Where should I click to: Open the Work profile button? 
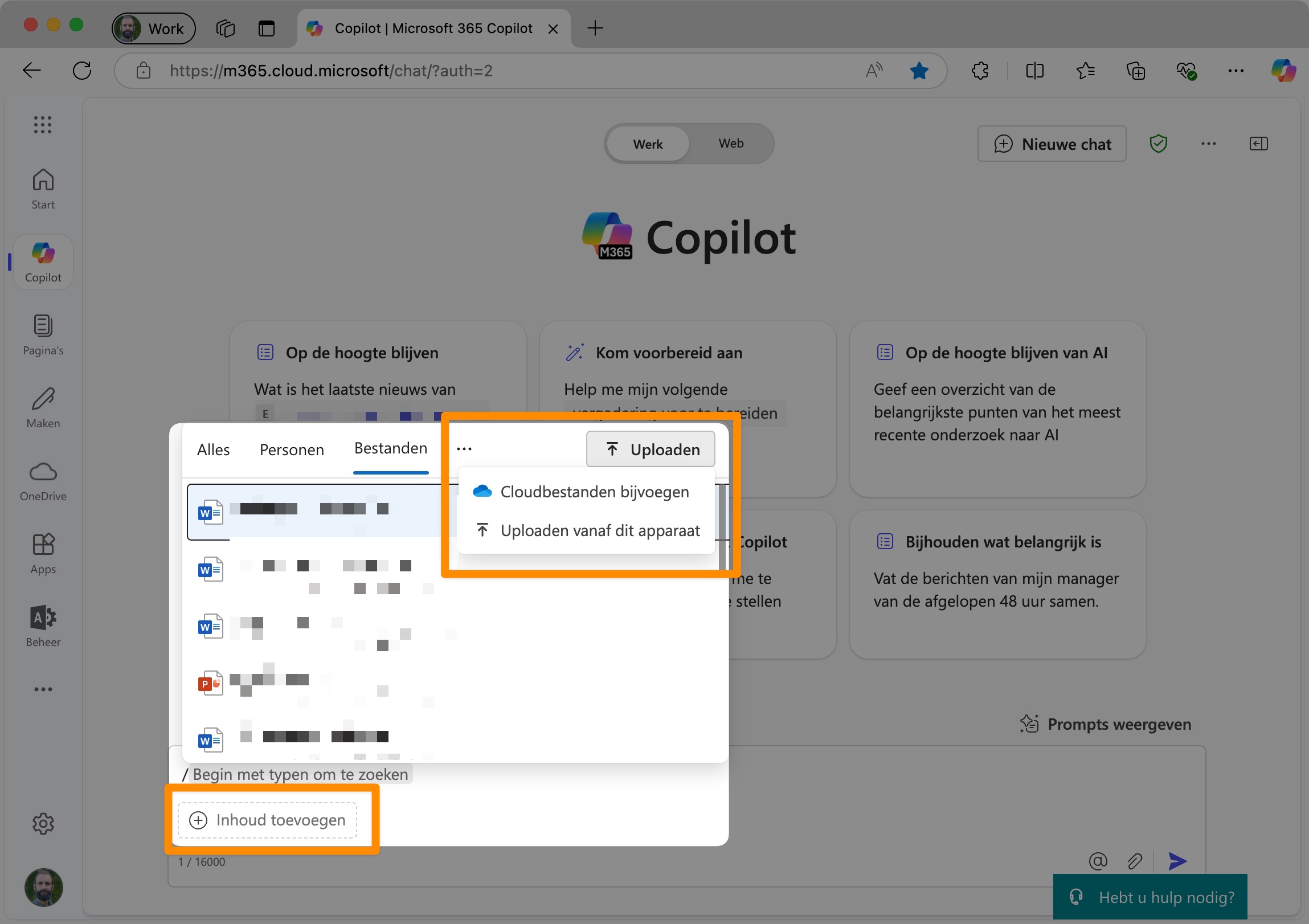(x=153, y=28)
